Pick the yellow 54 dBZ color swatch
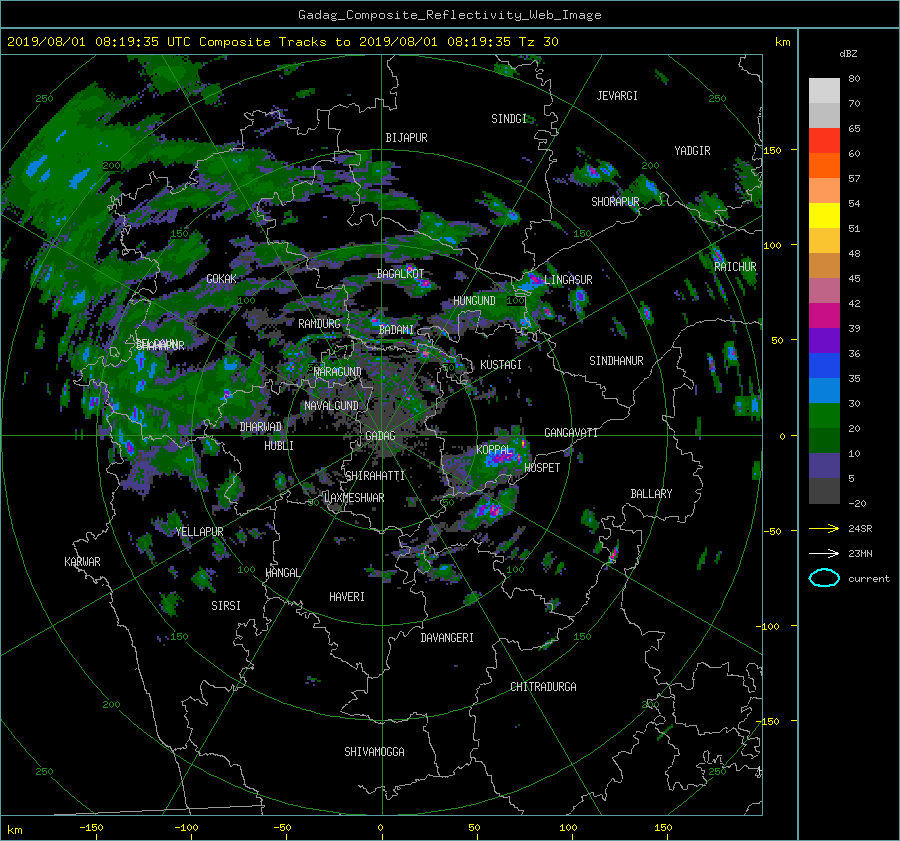The height and width of the screenshot is (841, 900). tap(824, 216)
